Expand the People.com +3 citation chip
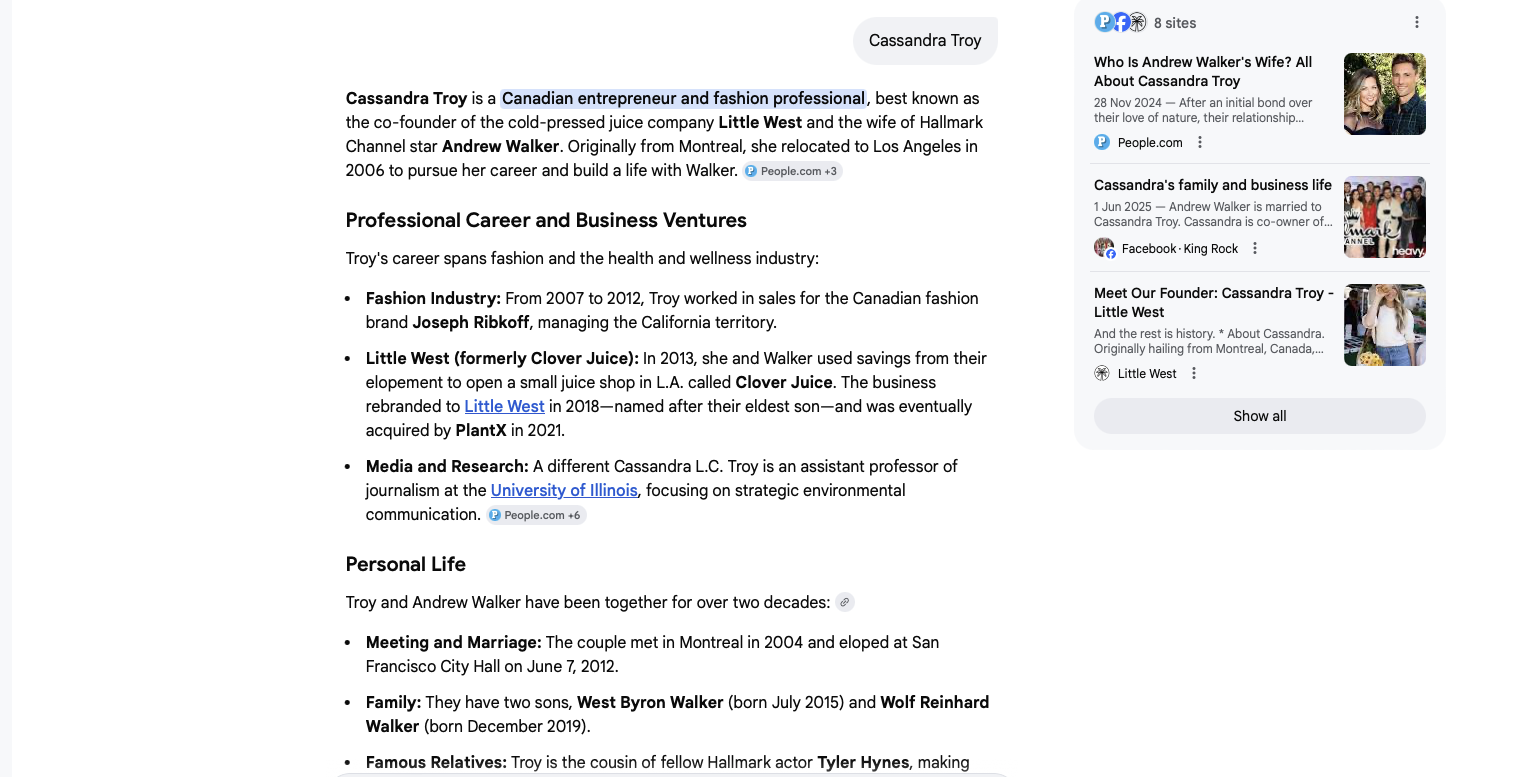 tap(792, 171)
